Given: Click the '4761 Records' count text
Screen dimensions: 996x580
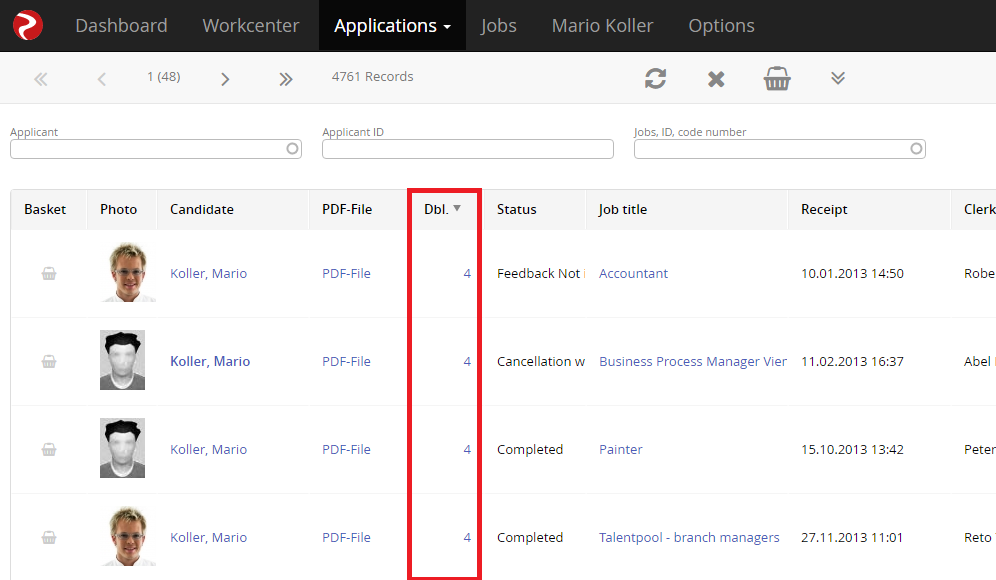Looking at the screenshot, I should (372, 76).
